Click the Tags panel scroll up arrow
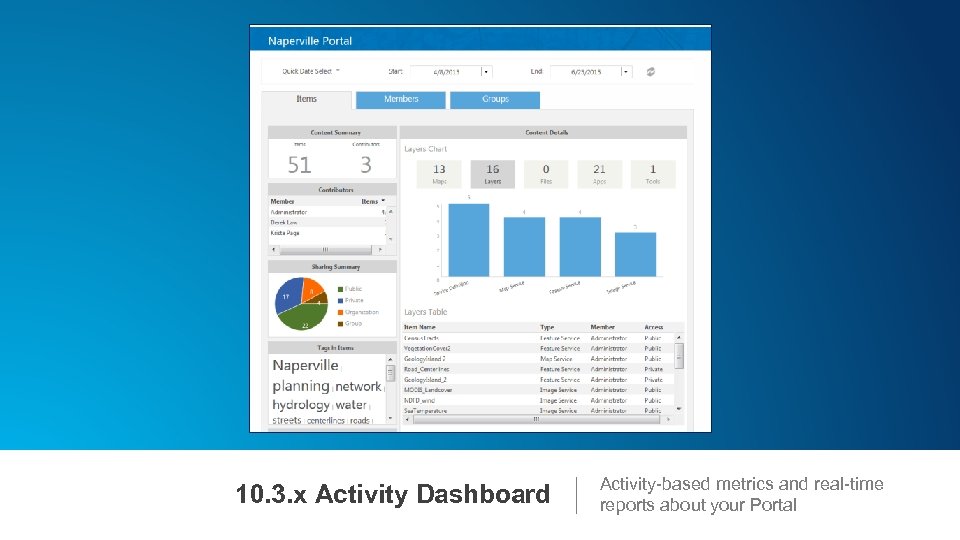960x540 pixels. pos(391,359)
